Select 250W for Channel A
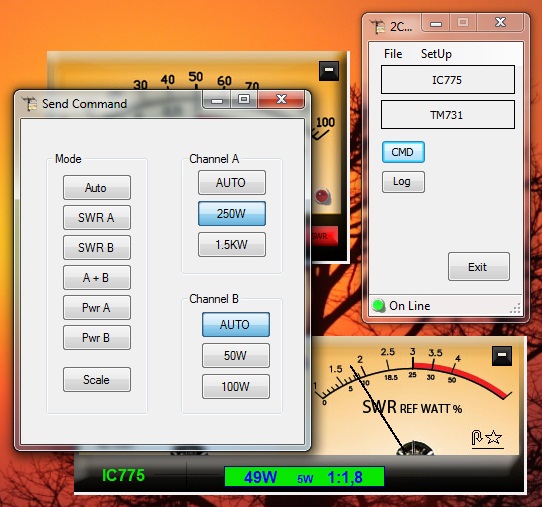Image resolution: width=542 pixels, height=507 pixels. (x=232, y=214)
